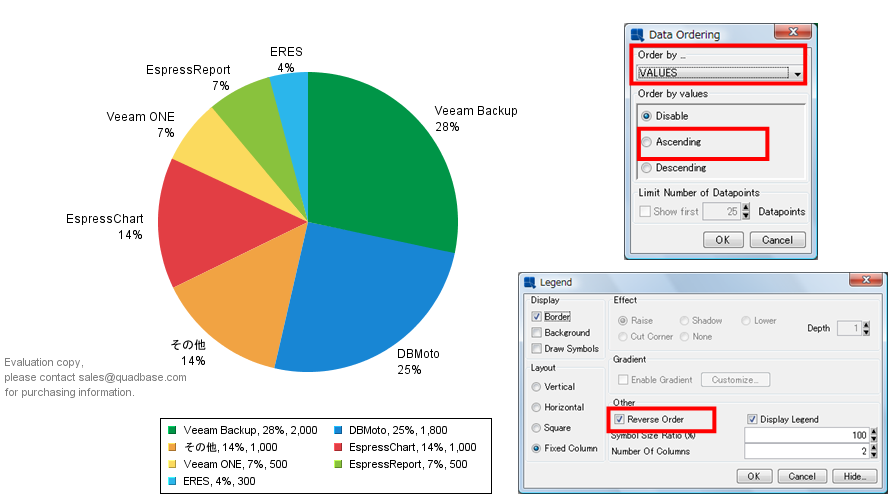Toggle the Enable Gradient checkbox
The height and width of the screenshot is (500, 888).
coord(623,380)
